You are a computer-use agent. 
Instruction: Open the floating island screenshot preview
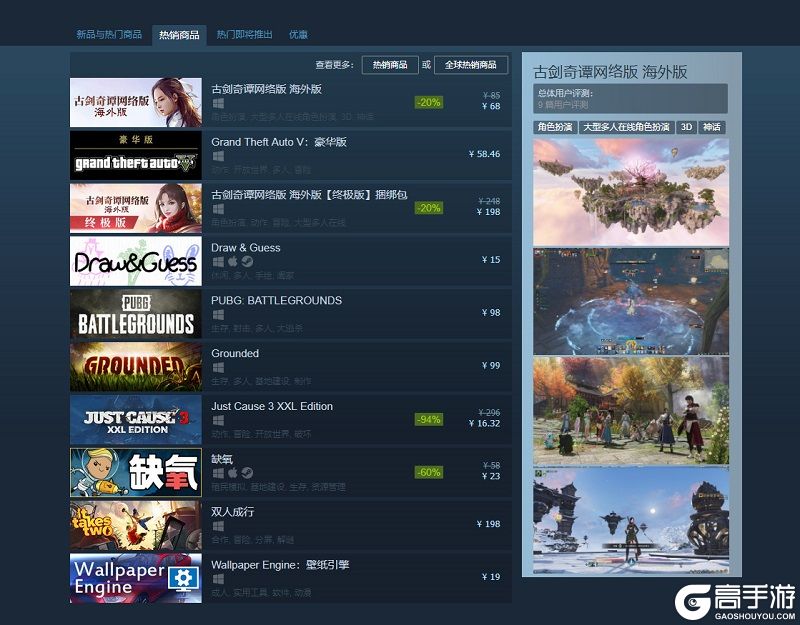click(x=631, y=192)
